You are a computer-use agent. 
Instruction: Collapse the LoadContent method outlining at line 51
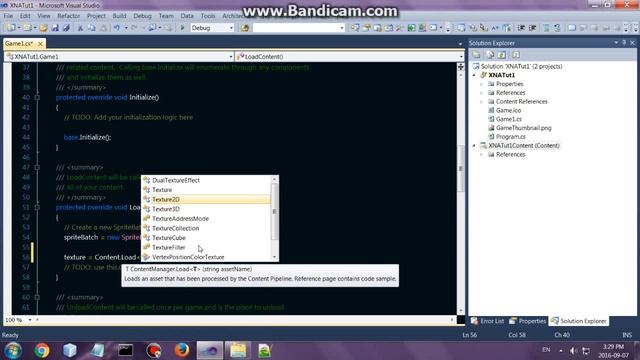(x=37, y=207)
